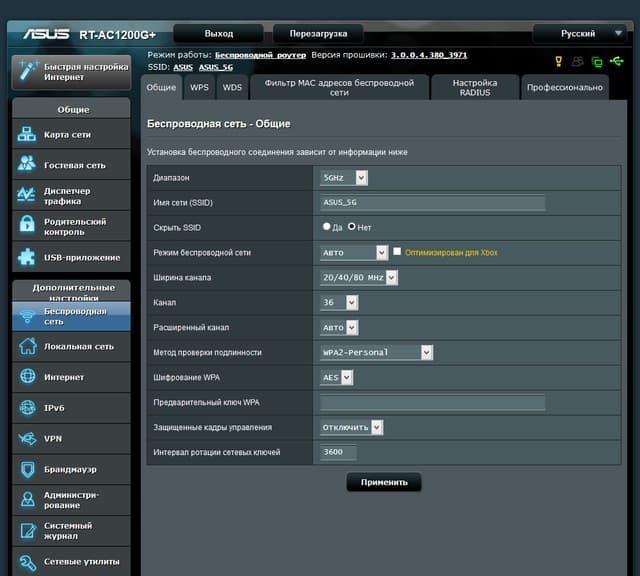The height and width of the screenshot is (576, 640).
Task: Click the Parental Control padlock icon
Action: tap(27, 226)
